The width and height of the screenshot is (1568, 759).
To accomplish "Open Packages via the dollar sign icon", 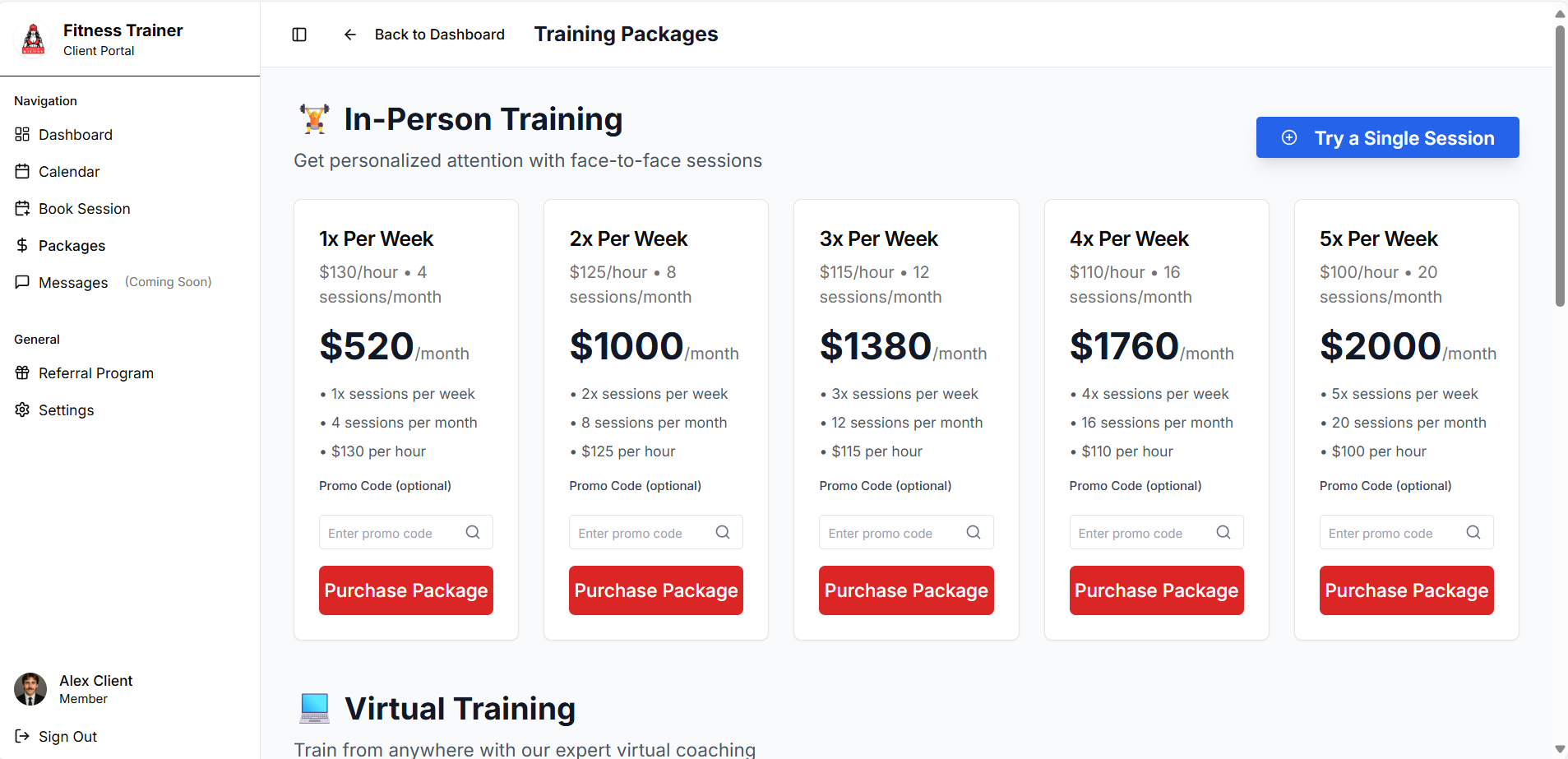I will (x=23, y=245).
